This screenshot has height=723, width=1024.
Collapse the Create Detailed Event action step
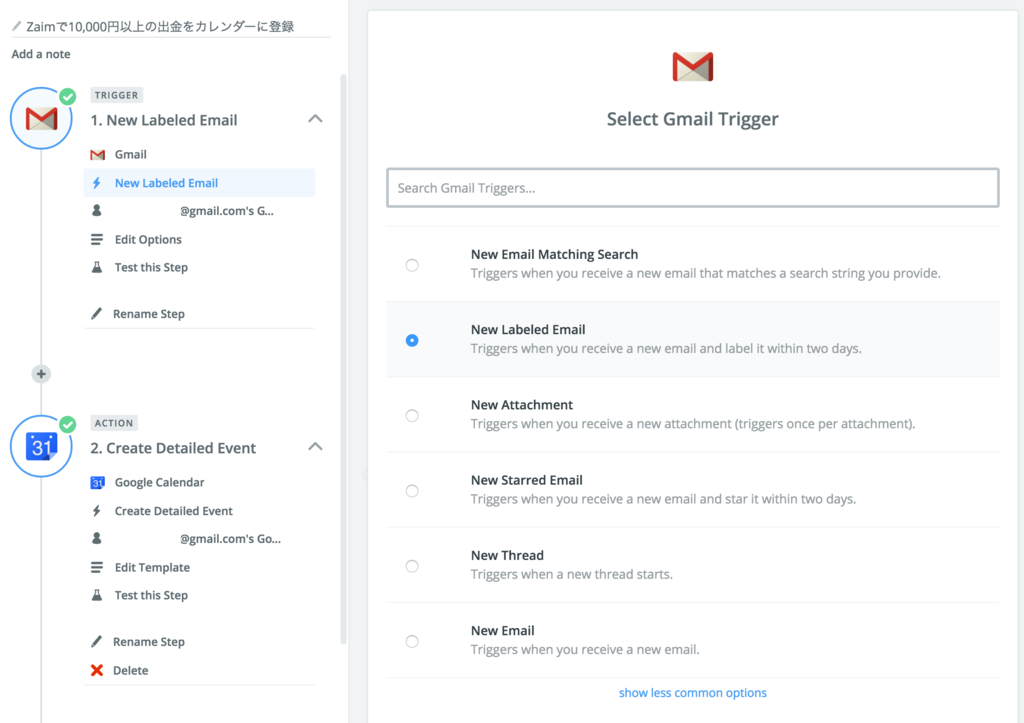(x=315, y=447)
